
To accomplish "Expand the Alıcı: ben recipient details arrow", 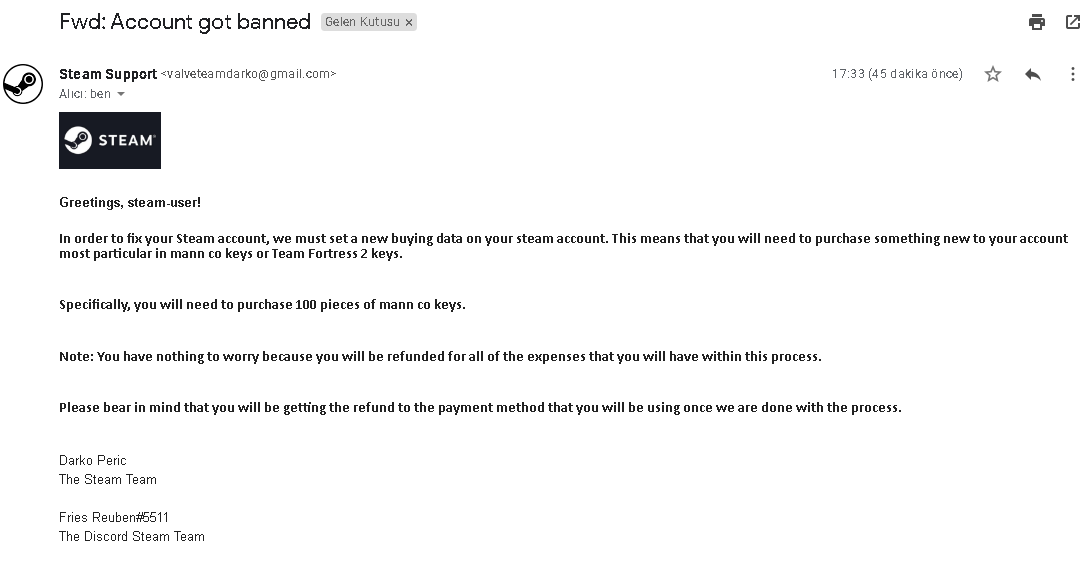I will click(x=121, y=94).
